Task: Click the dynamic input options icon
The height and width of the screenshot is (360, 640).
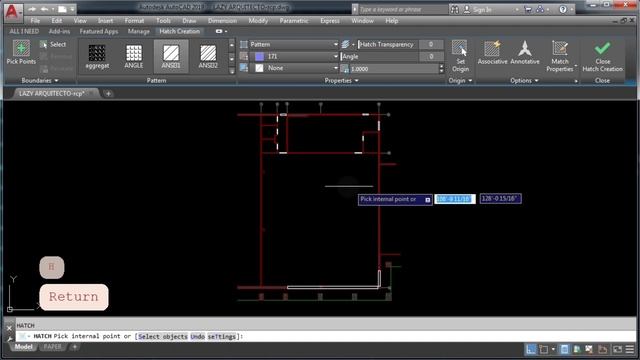Action: coord(427,200)
